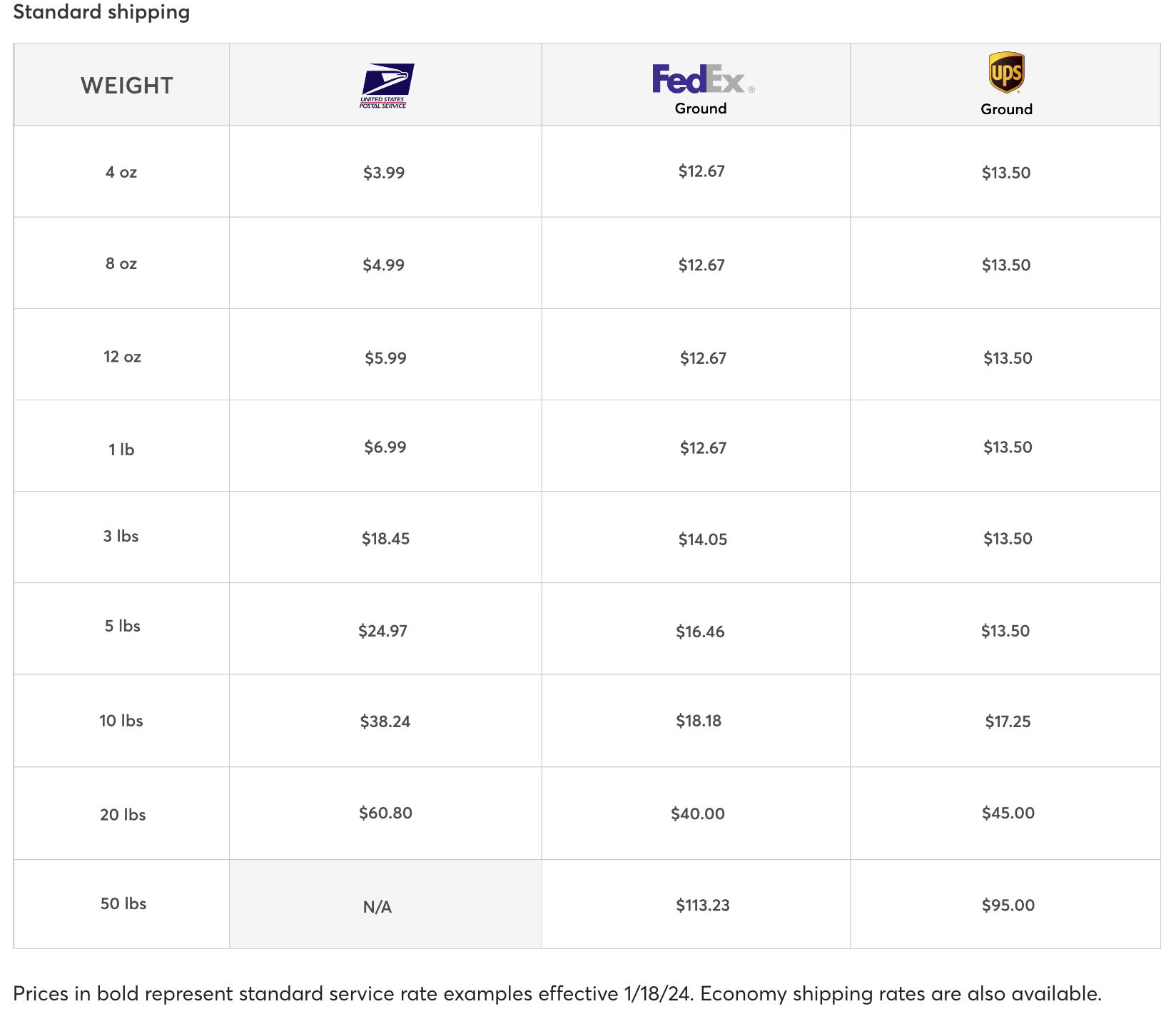1176x1009 pixels.
Task: Click the Standard shipping heading
Action: (101, 12)
